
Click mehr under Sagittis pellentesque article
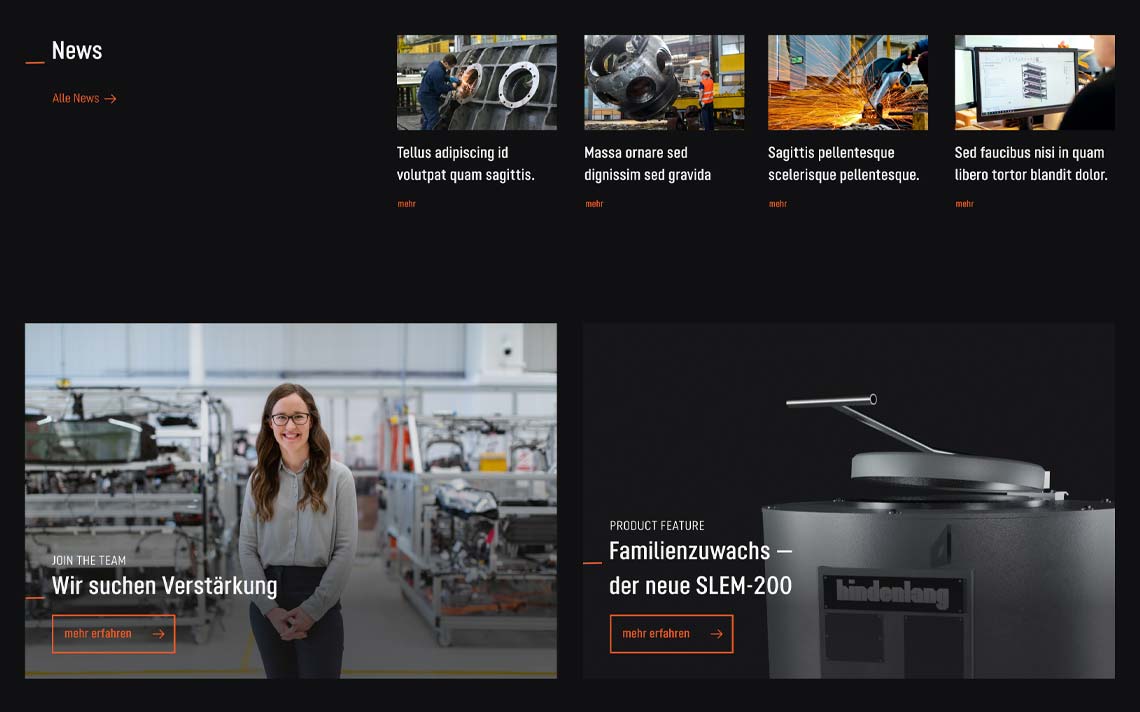(778, 204)
